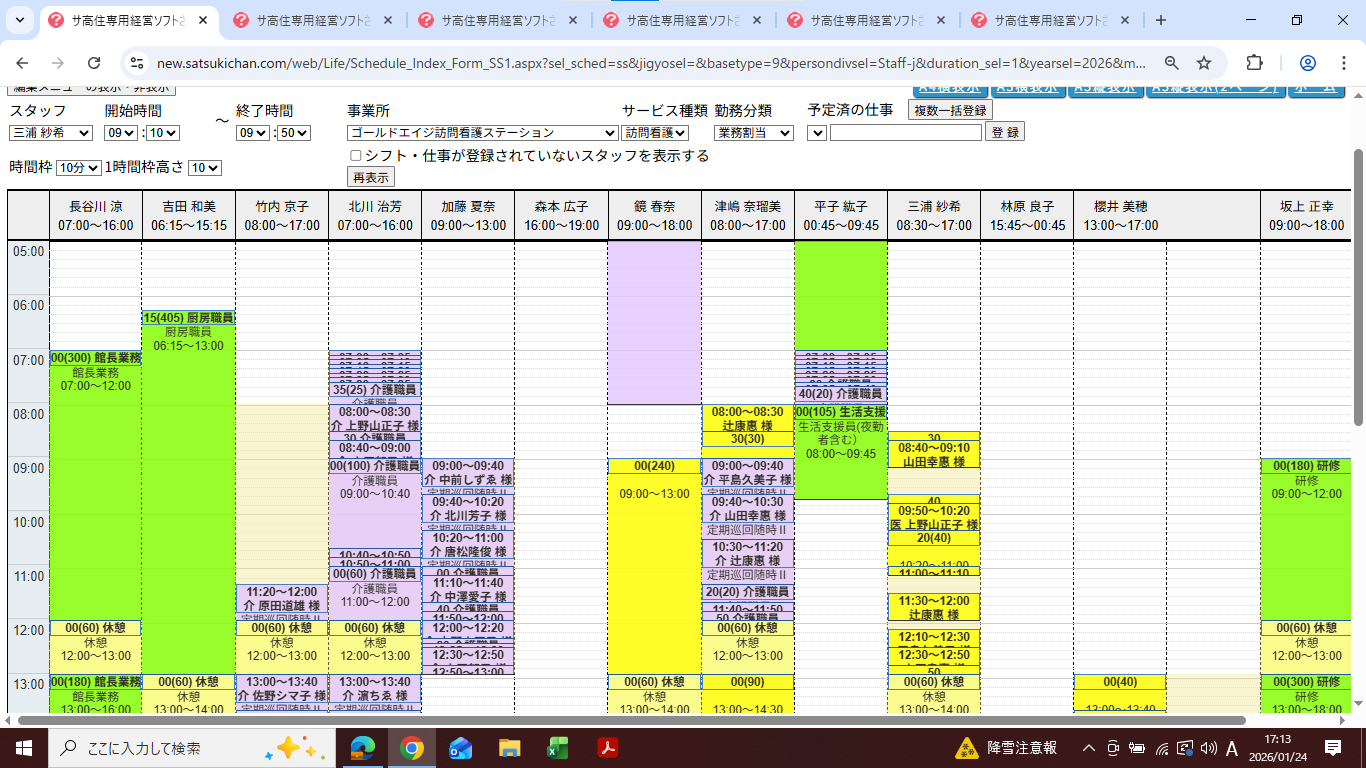Click the 予定済の仕事 text input field

pyautogui.click(x=905, y=132)
